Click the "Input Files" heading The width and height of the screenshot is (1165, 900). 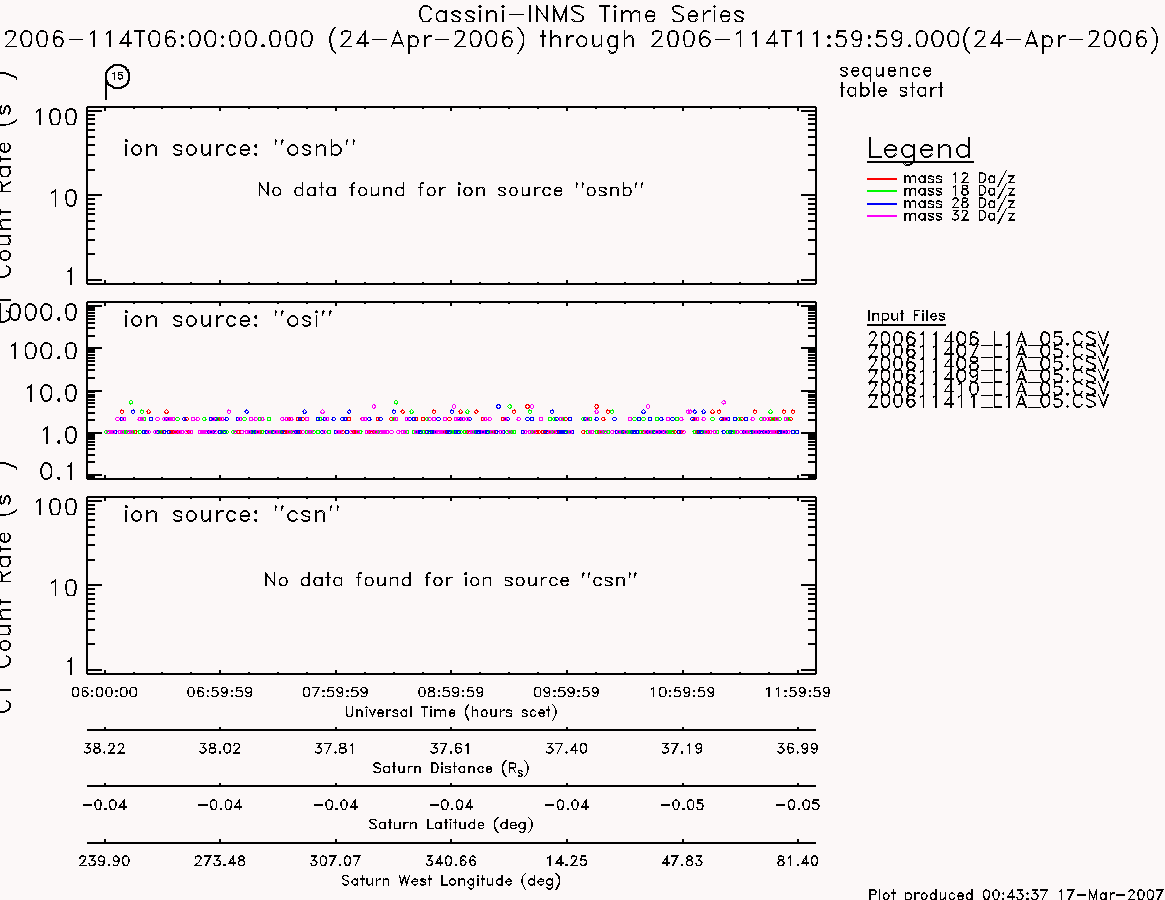coord(906,316)
